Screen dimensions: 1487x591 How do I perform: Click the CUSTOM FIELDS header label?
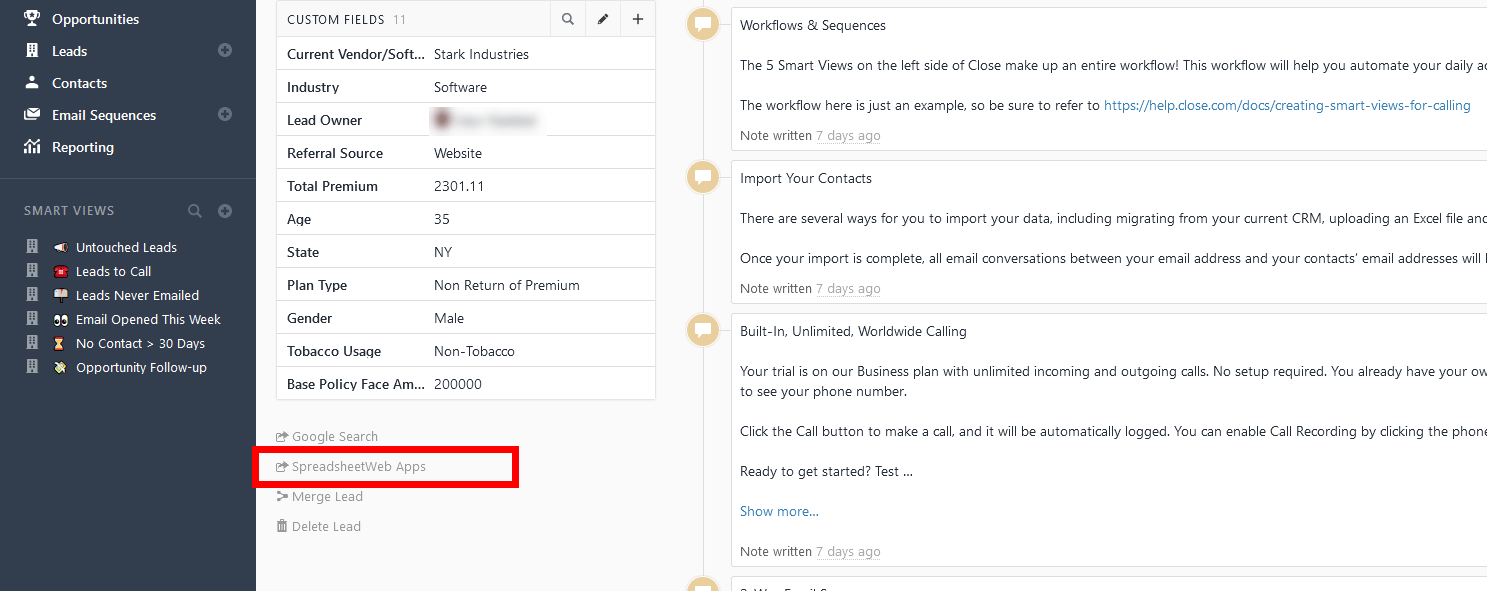[335, 19]
